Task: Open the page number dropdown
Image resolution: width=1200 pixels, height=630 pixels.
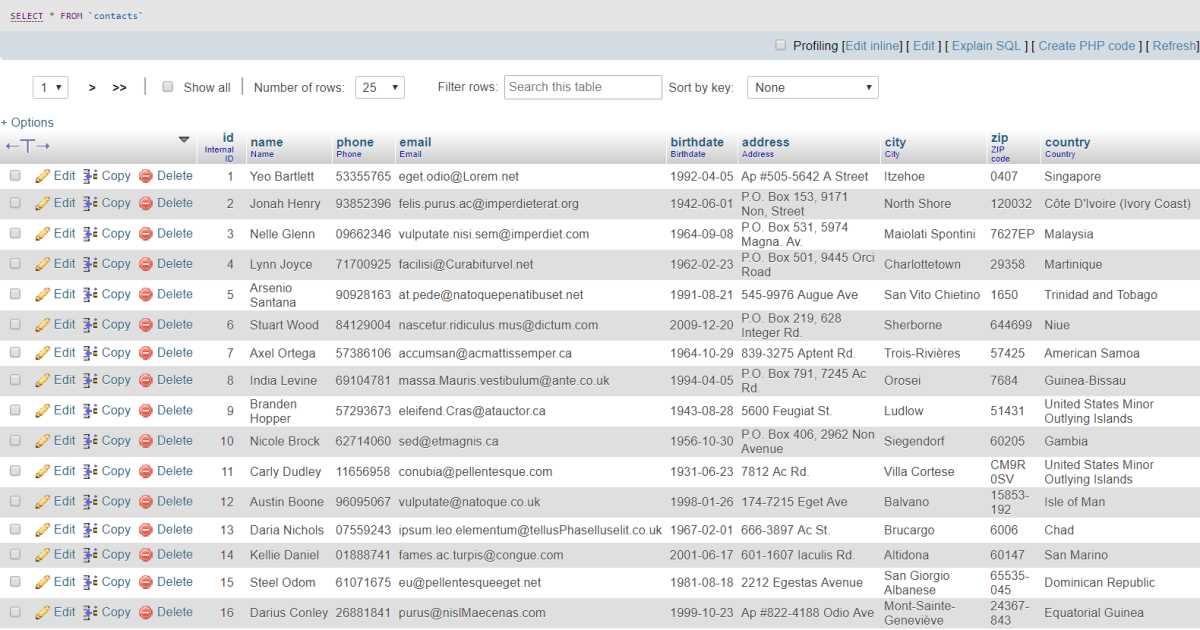Action: (x=50, y=87)
